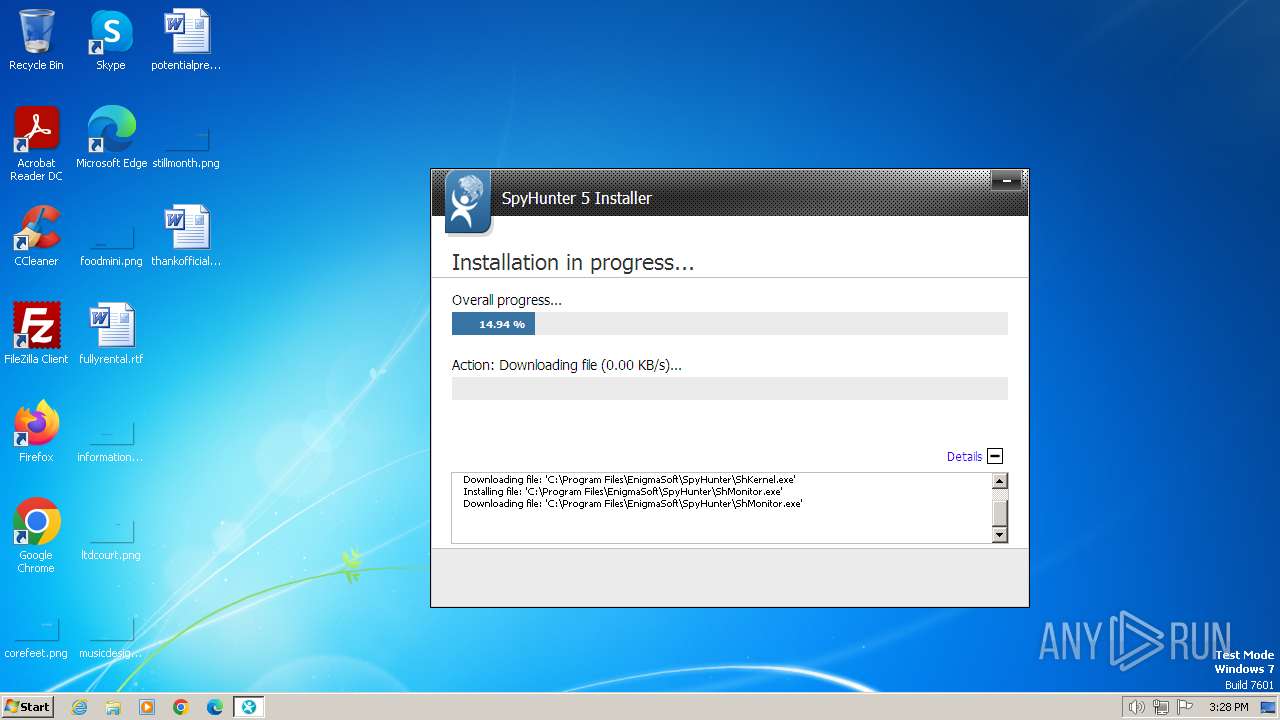Click the SpyHunter logo in installer header
Viewport: 1280px width, 720px height.
click(467, 202)
